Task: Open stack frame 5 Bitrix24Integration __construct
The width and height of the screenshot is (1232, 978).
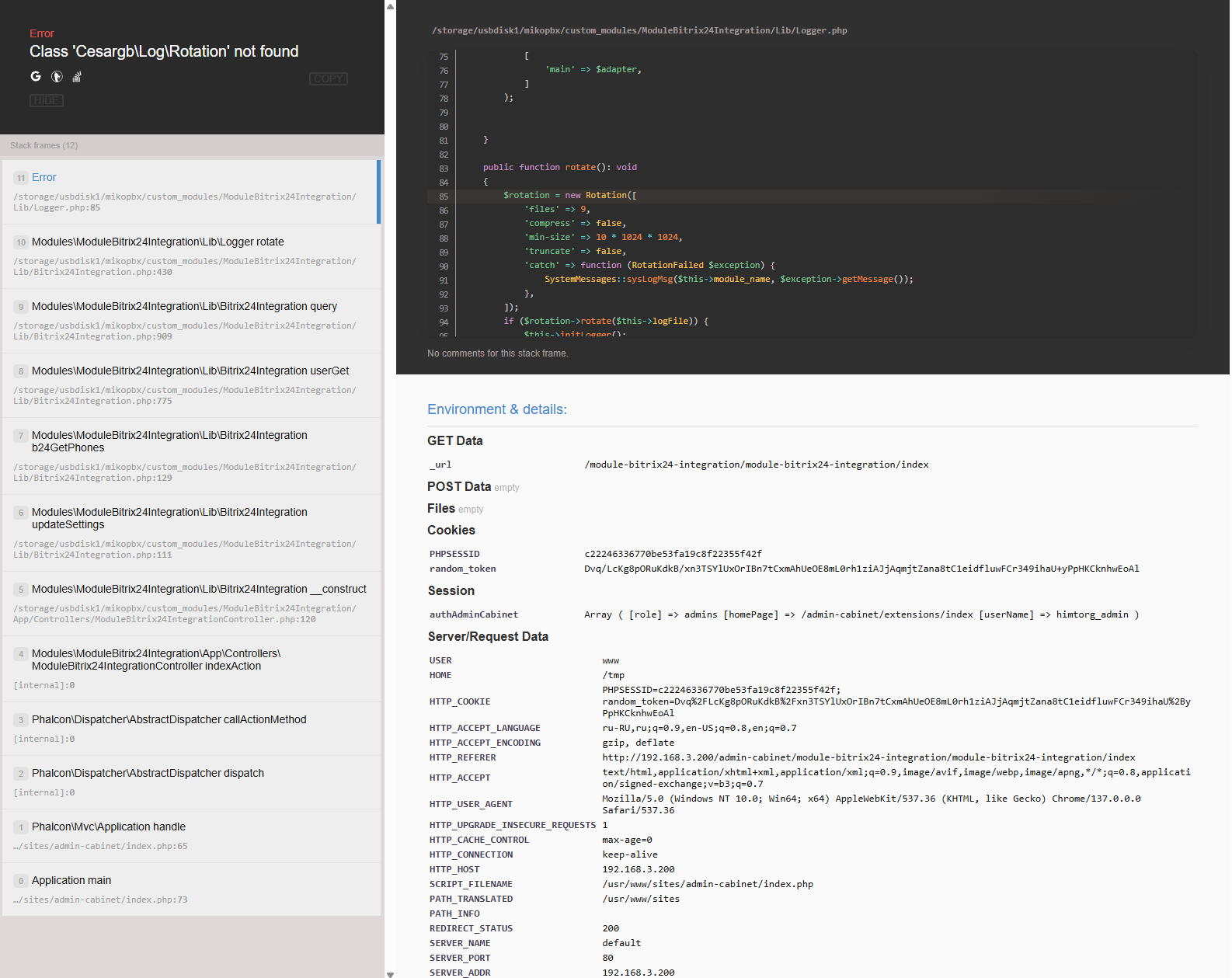Action: [191, 604]
